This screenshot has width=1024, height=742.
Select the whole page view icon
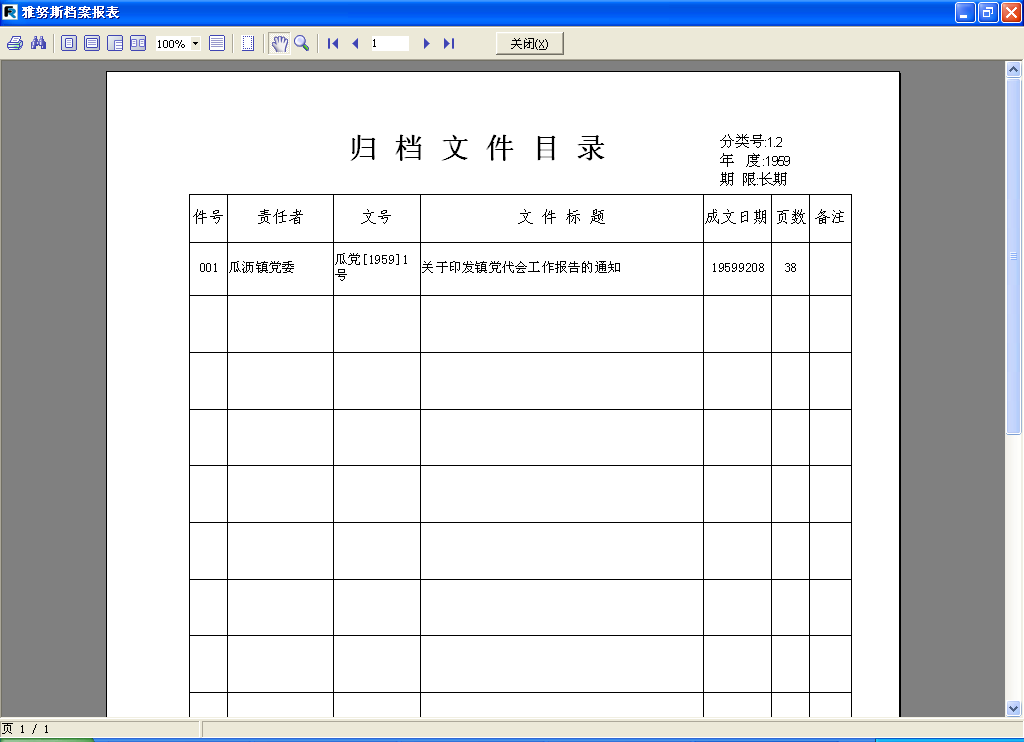tap(69, 44)
